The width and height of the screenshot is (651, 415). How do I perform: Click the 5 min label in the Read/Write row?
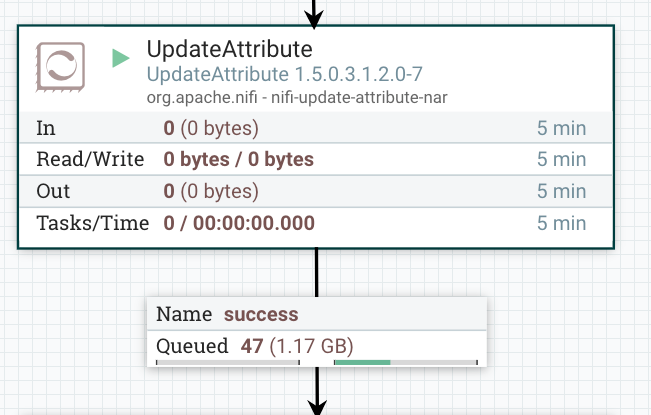(x=561, y=159)
